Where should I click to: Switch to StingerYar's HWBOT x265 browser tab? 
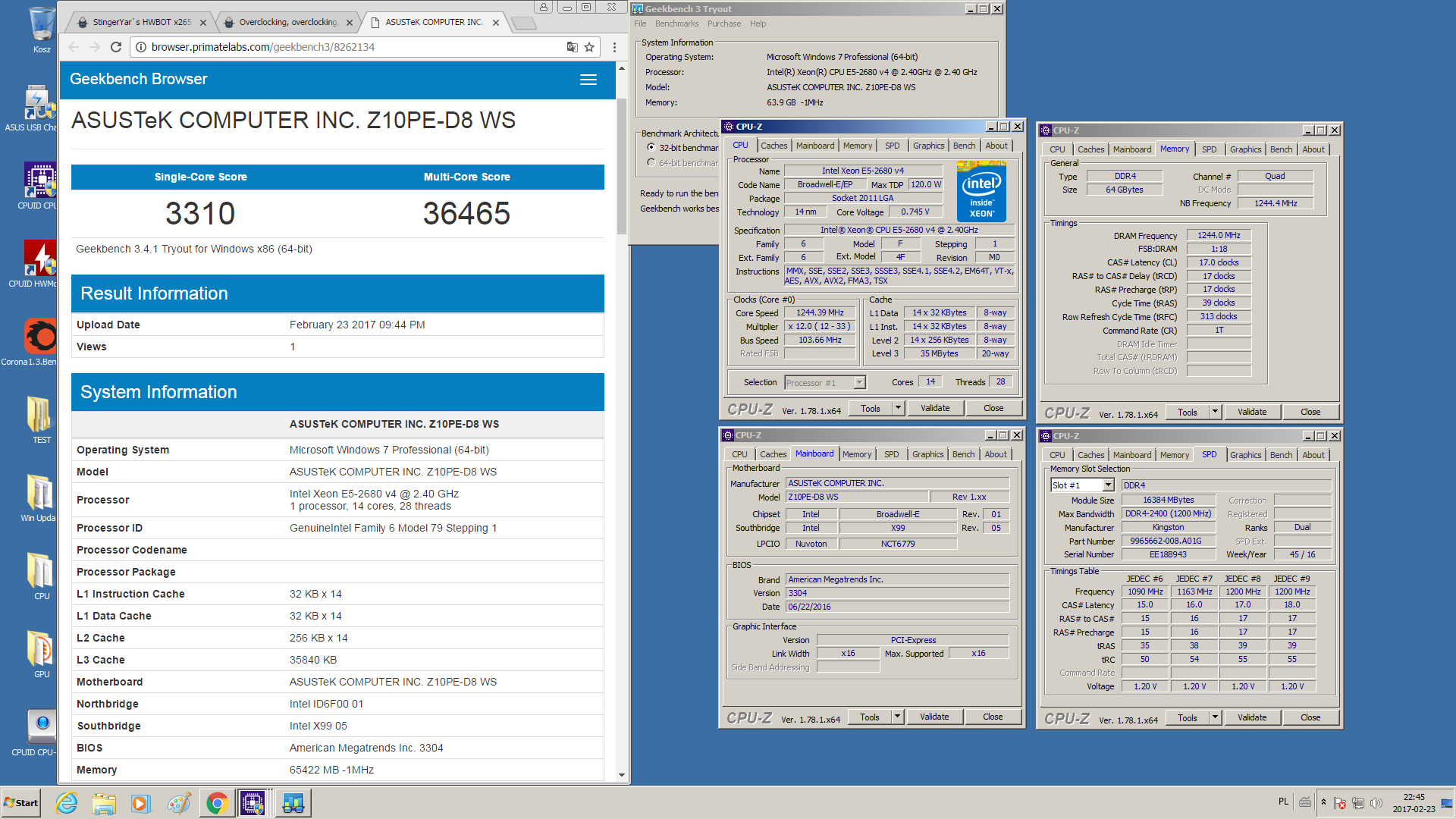pyautogui.click(x=142, y=23)
